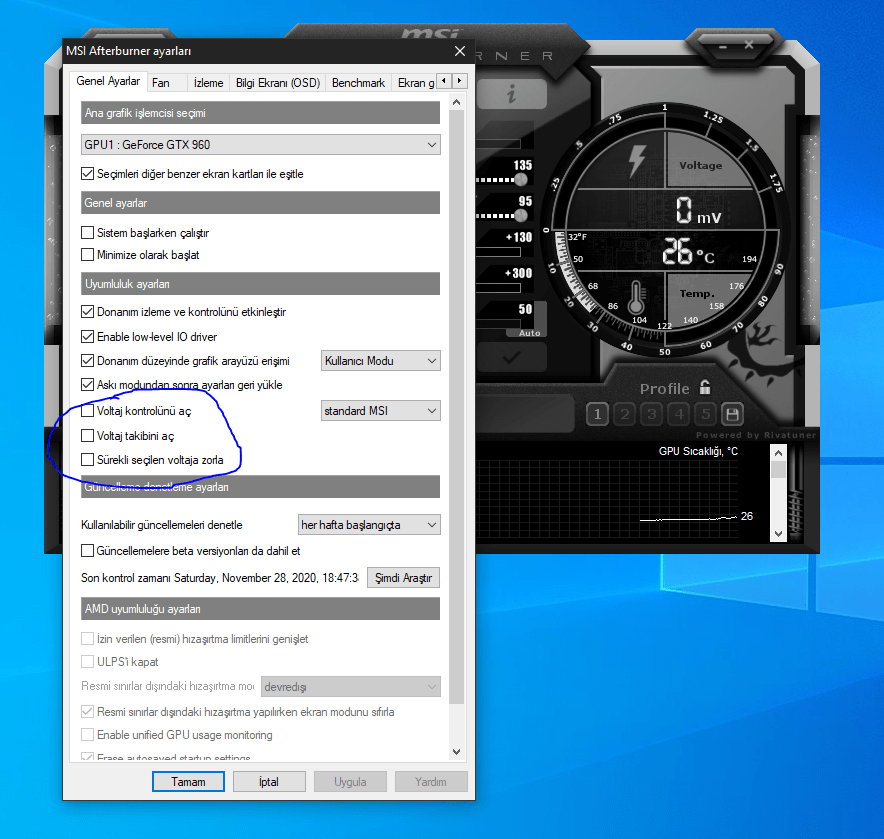This screenshot has height=839, width=884.
Task: Check Sürekli seçilen voltaja zorla
Action: coord(87,460)
